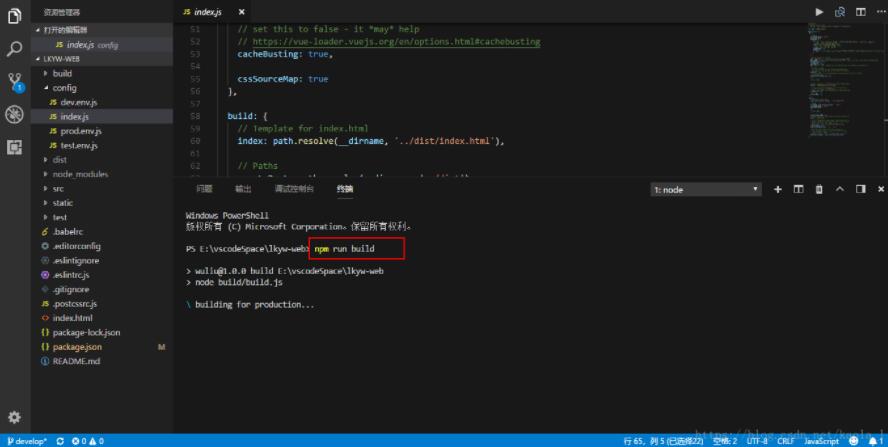Open the Debug view in activity bar
Screen dimensions: 888x447
pos(14,114)
